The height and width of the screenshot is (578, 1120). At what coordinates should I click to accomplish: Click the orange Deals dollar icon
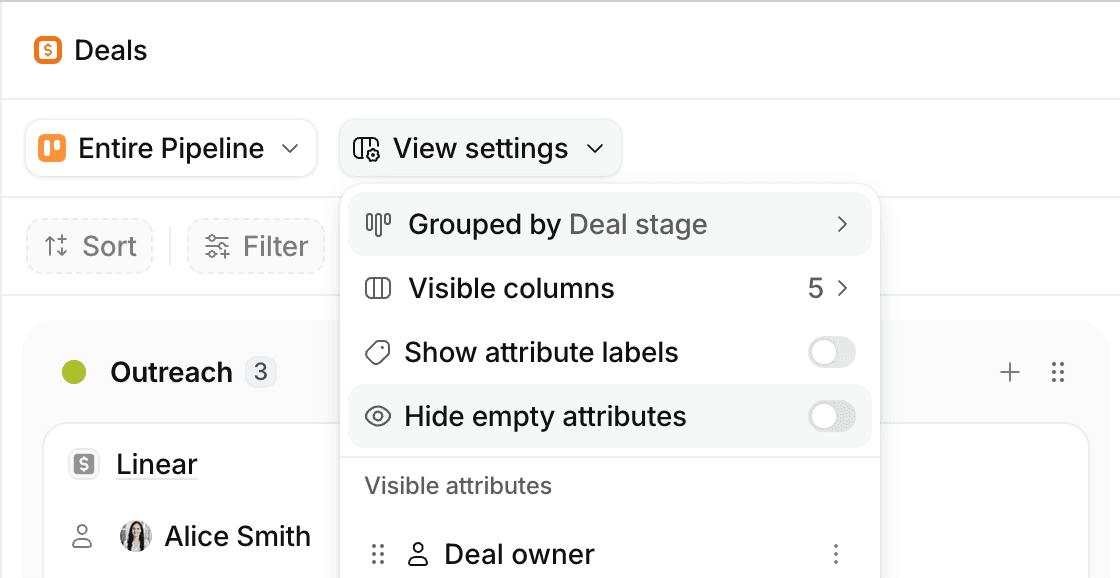click(48, 50)
